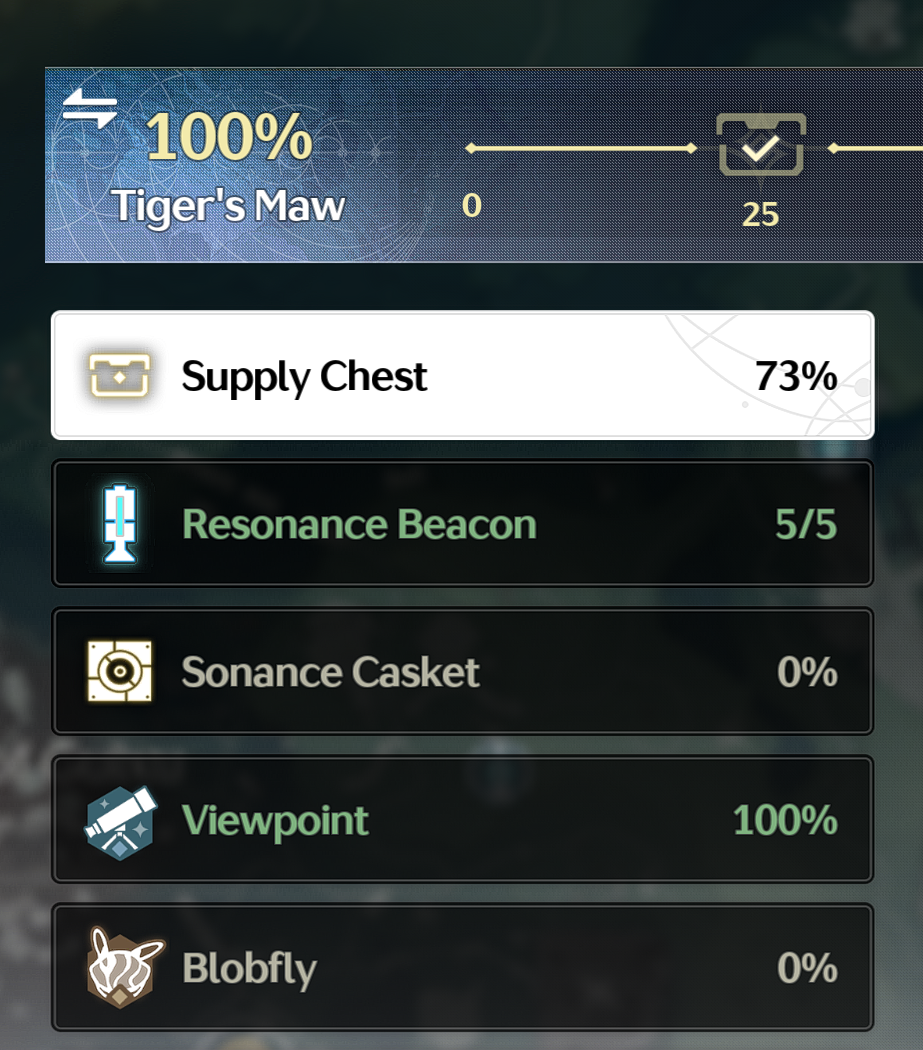Open the Sonance Casket category
This screenshot has height=1050, width=923.
click(x=462, y=671)
